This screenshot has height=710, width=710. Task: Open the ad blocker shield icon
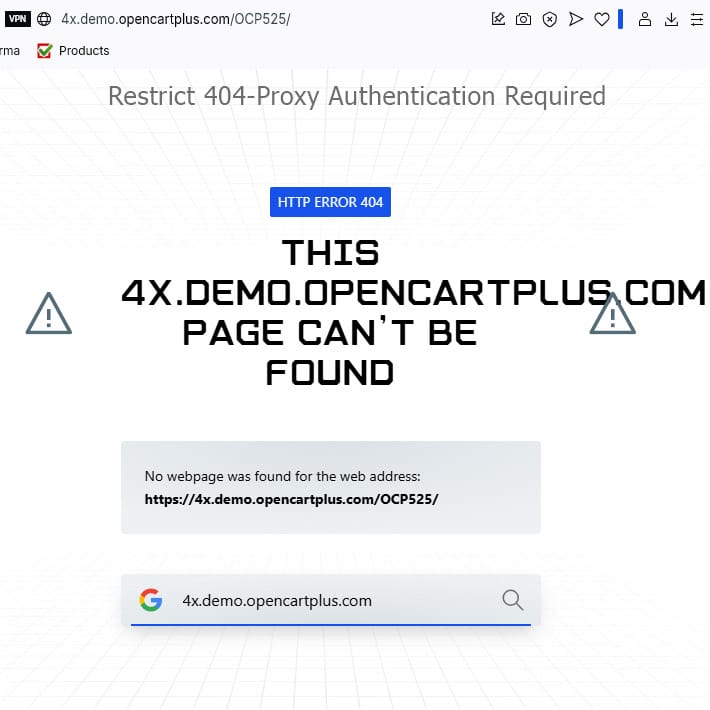(x=549, y=19)
